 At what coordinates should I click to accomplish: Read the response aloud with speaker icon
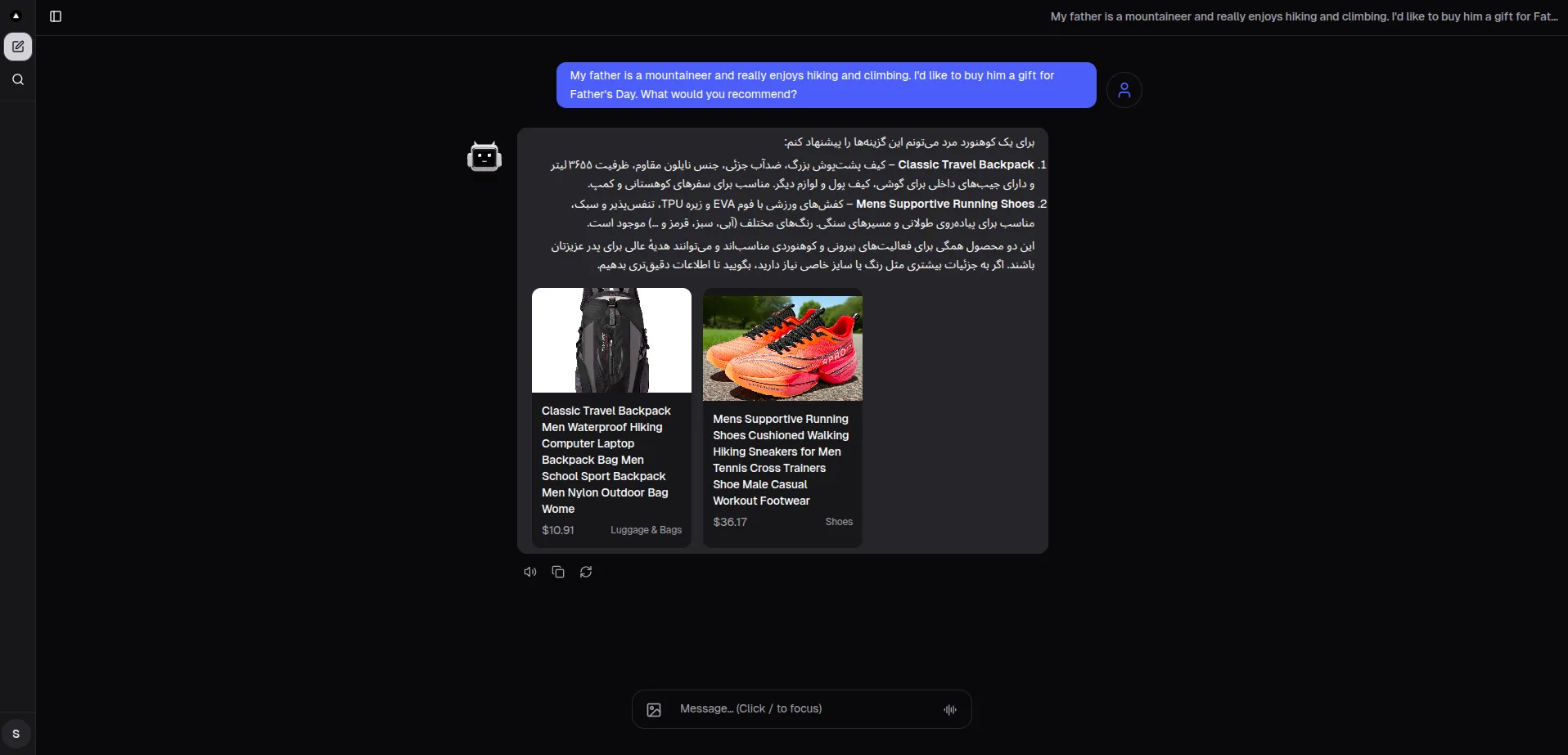click(530, 572)
